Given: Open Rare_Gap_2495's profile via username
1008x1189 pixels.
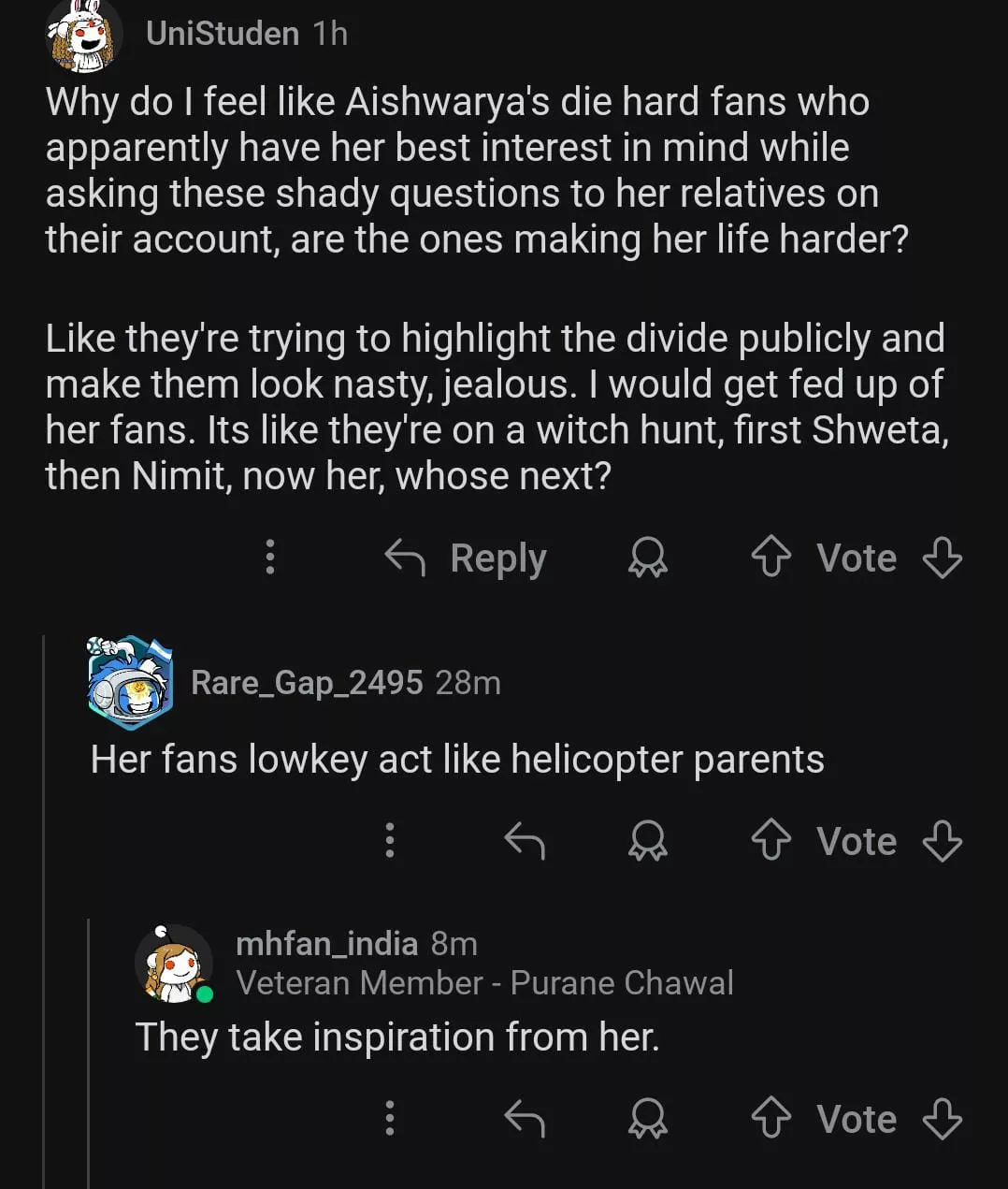Looking at the screenshot, I should point(307,683).
